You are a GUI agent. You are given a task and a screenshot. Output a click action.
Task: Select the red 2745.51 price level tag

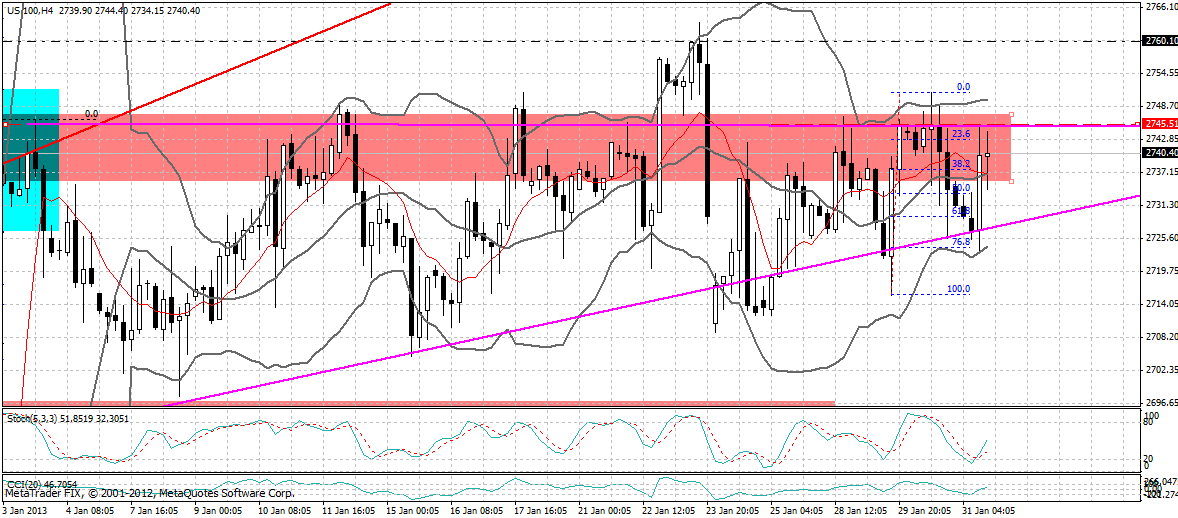click(1158, 123)
